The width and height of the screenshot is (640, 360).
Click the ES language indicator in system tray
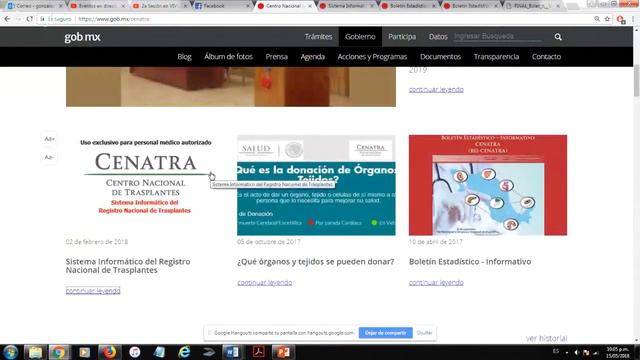556,351
